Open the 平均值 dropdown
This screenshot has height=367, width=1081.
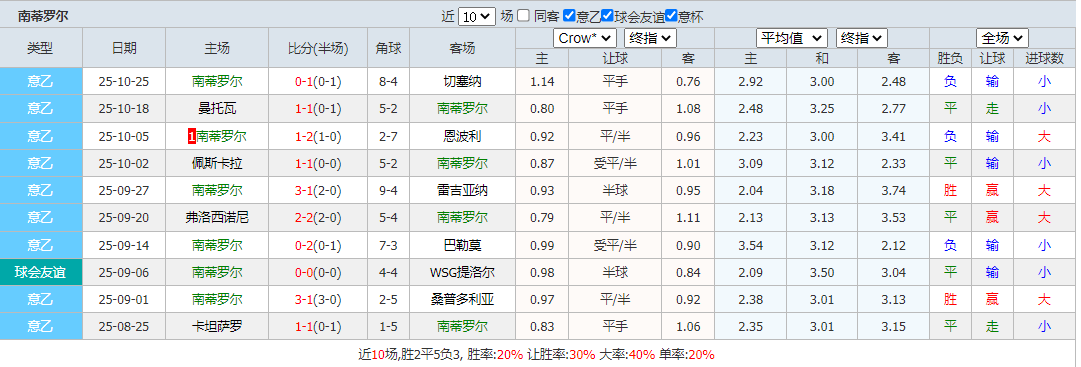pos(792,38)
